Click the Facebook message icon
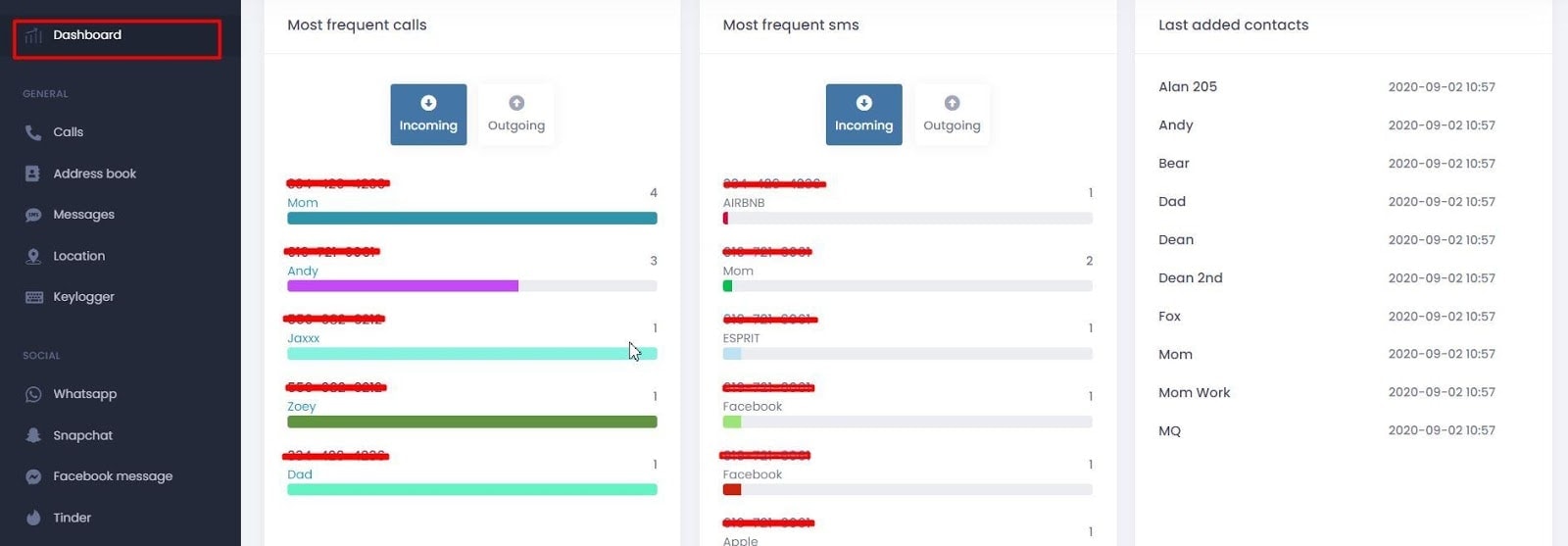The image size is (1568, 546). (33, 476)
